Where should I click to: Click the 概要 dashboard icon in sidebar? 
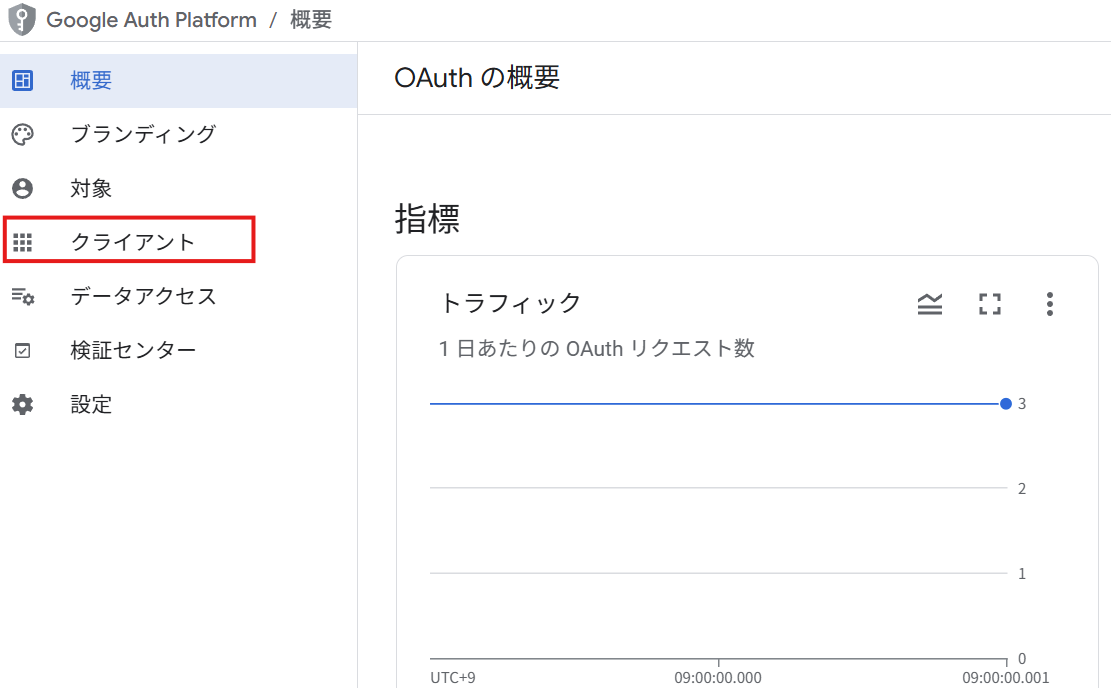23,81
